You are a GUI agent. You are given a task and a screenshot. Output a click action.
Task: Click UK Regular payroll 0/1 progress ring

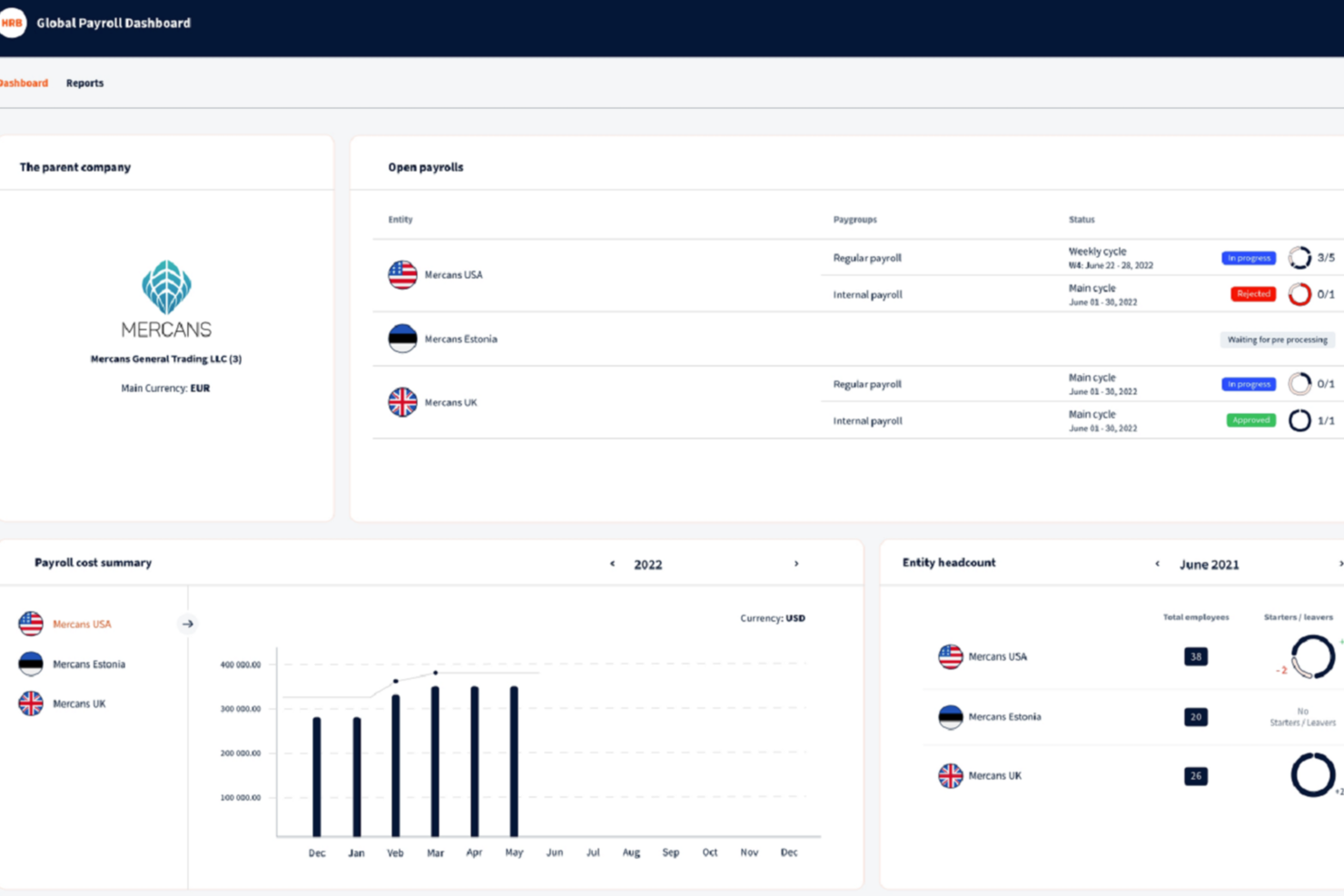tap(1300, 384)
